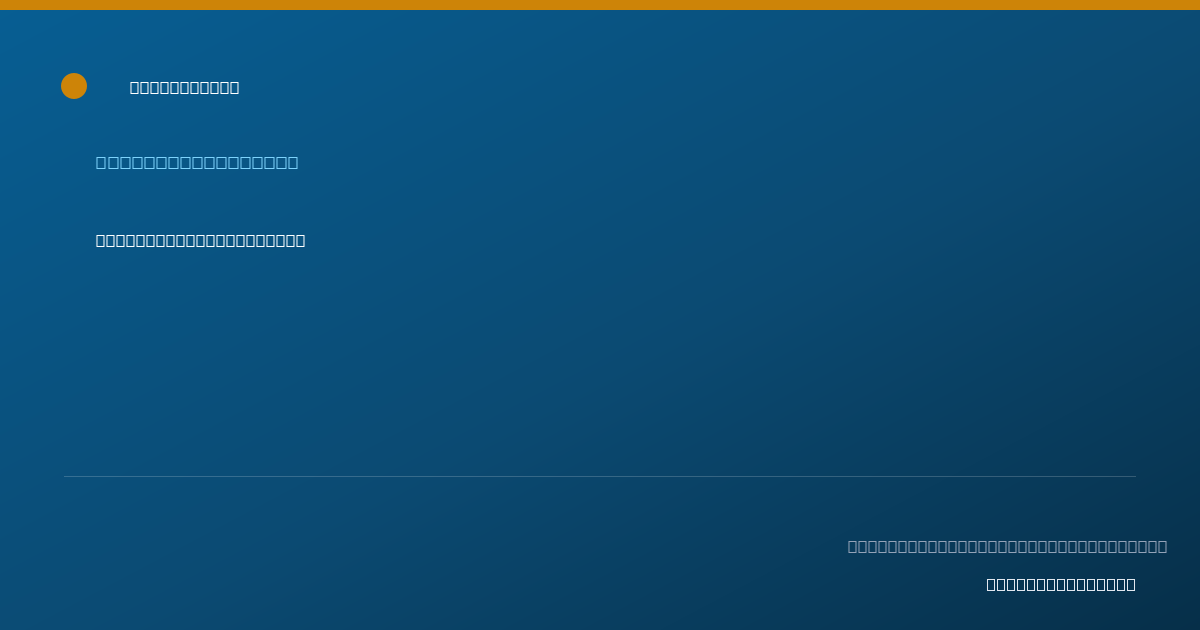The image size is (1200, 630).
Task: Click the end of the gray caption line
Action: click(1162, 546)
